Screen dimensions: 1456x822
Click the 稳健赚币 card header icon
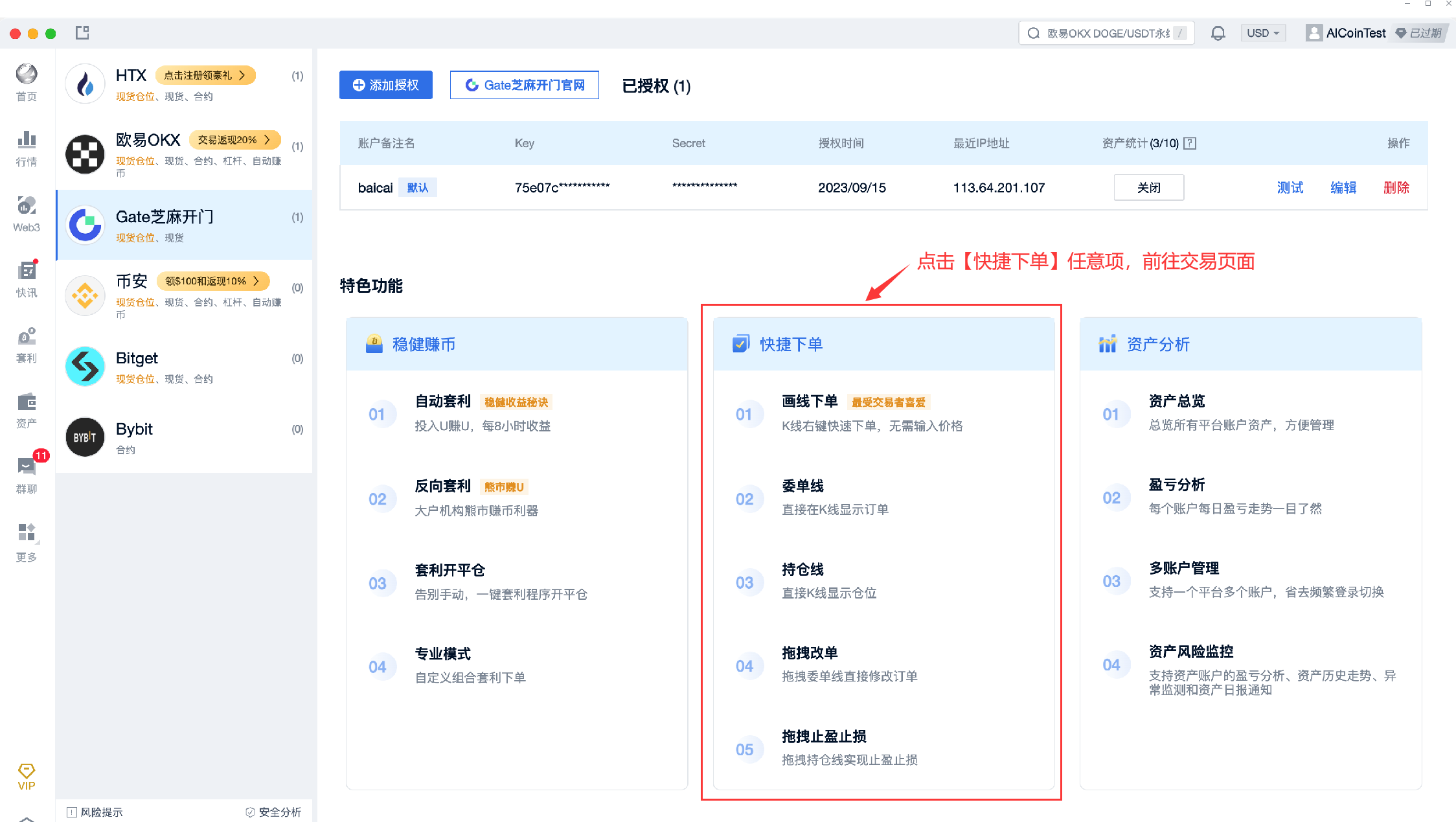374,344
